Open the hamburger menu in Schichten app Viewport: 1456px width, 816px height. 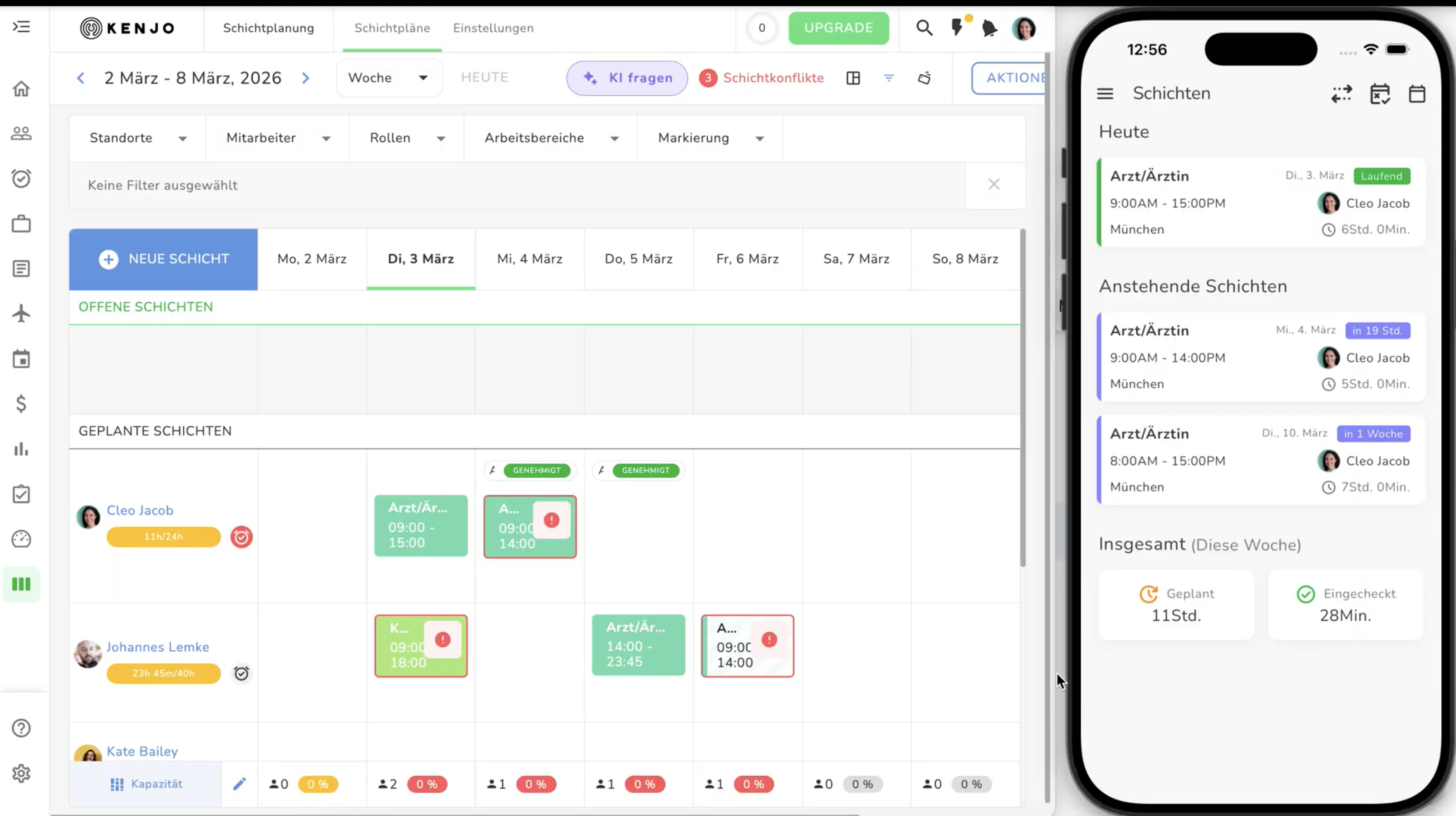(1105, 93)
